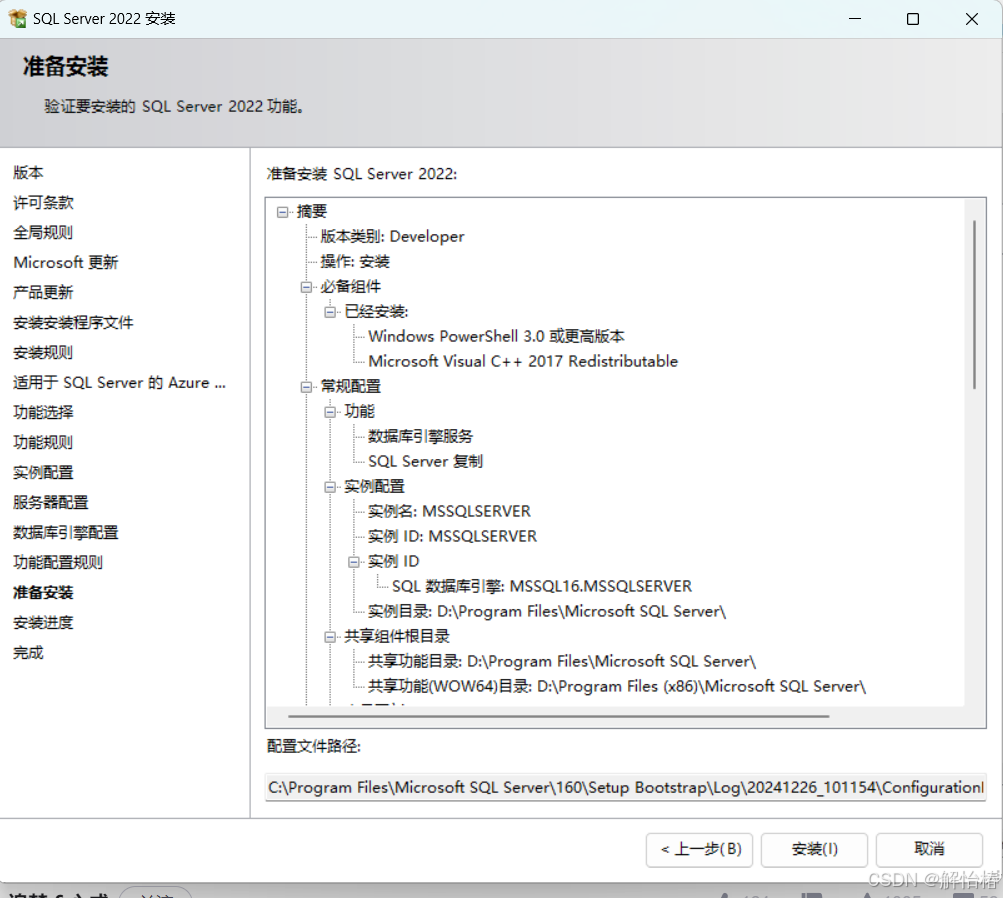
Task: Select the Windows PowerShell 3.0 row
Action: point(496,336)
